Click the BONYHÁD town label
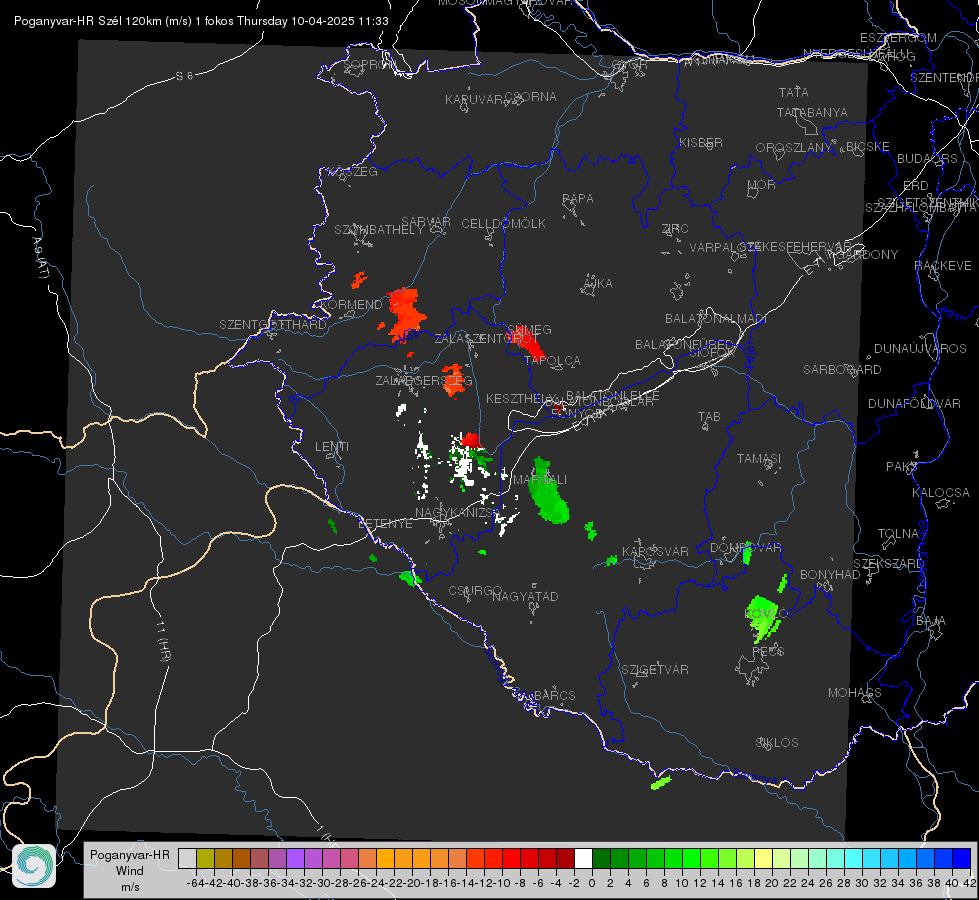 [x=830, y=575]
